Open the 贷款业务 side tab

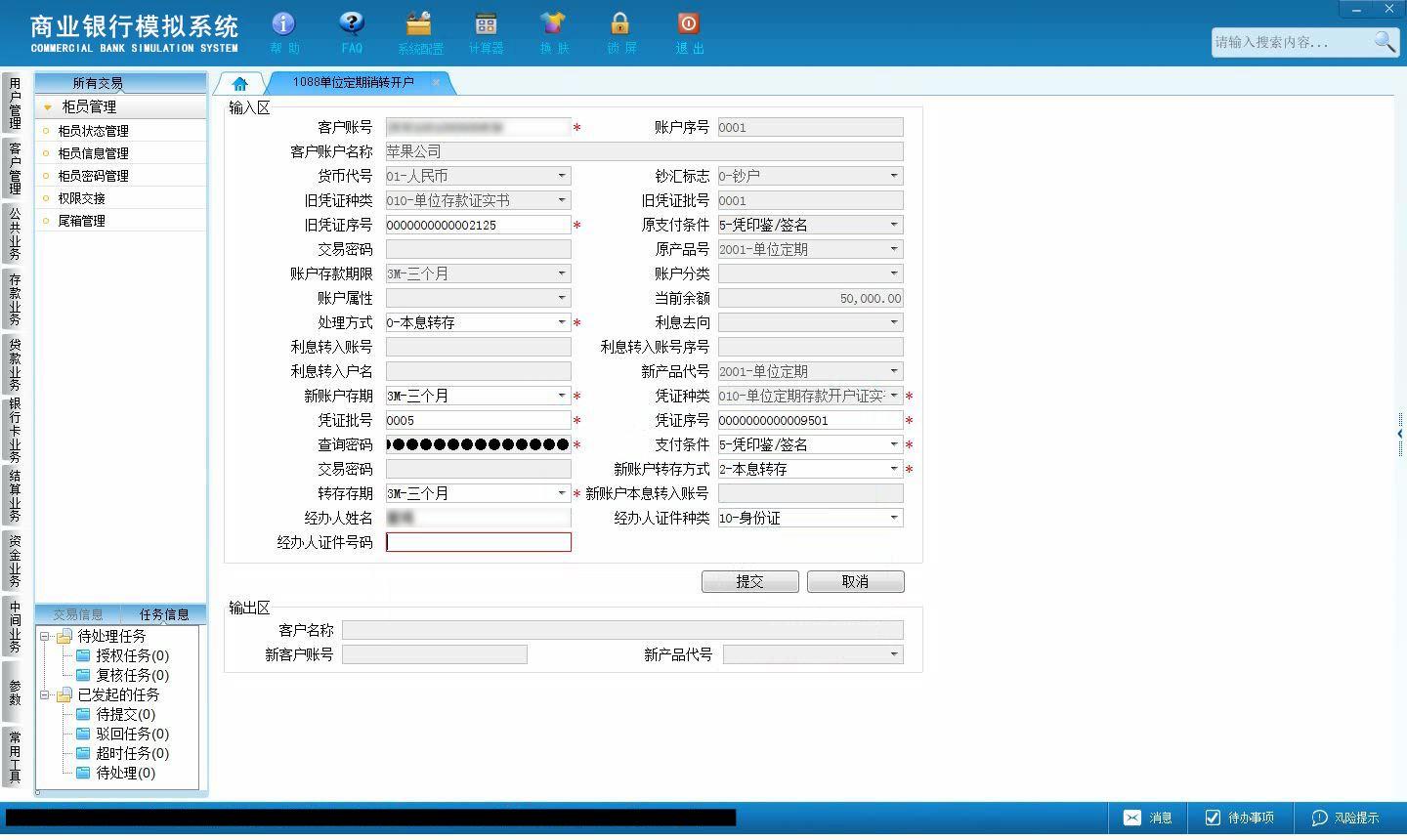[15, 363]
